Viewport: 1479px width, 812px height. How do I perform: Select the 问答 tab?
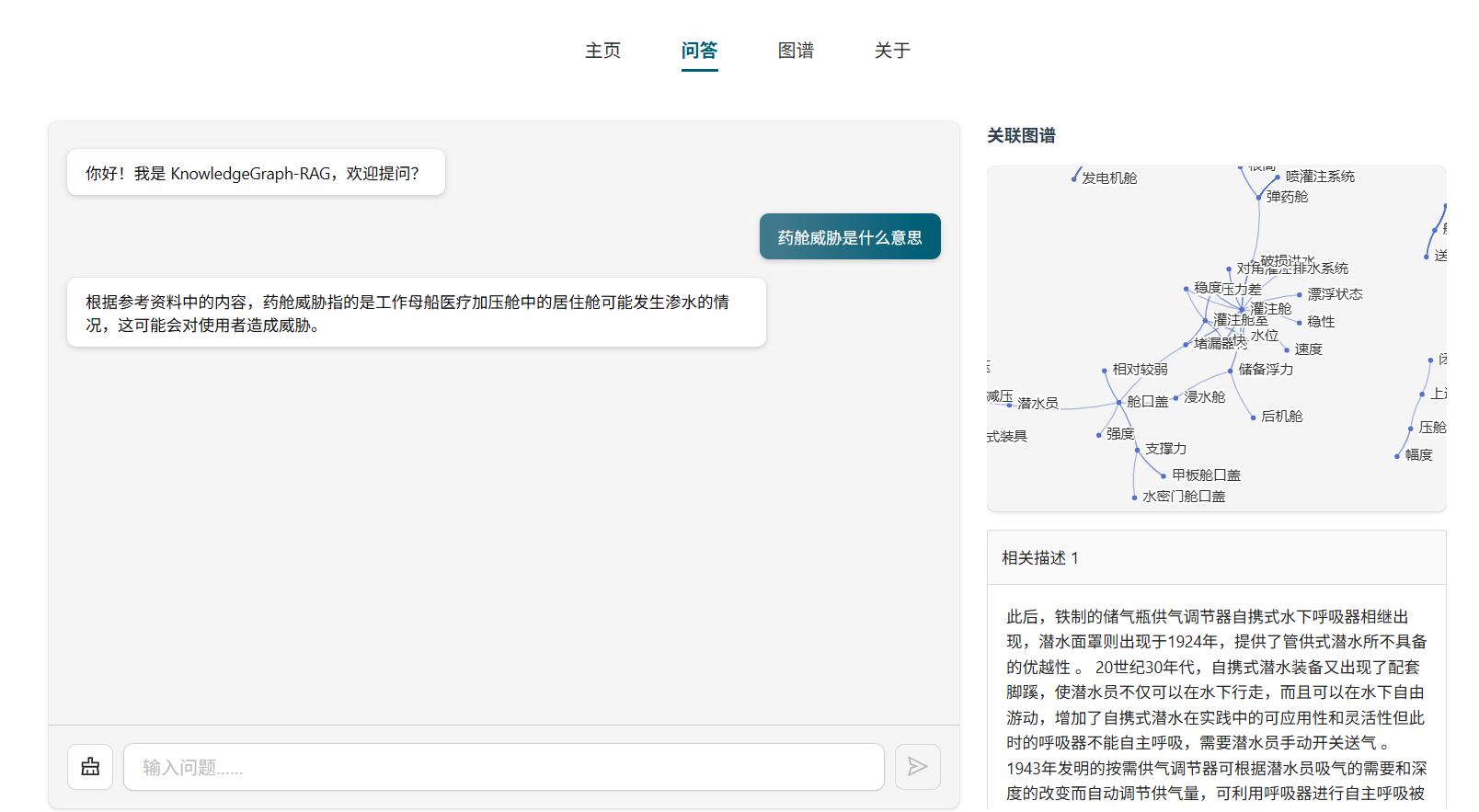click(x=699, y=51)
